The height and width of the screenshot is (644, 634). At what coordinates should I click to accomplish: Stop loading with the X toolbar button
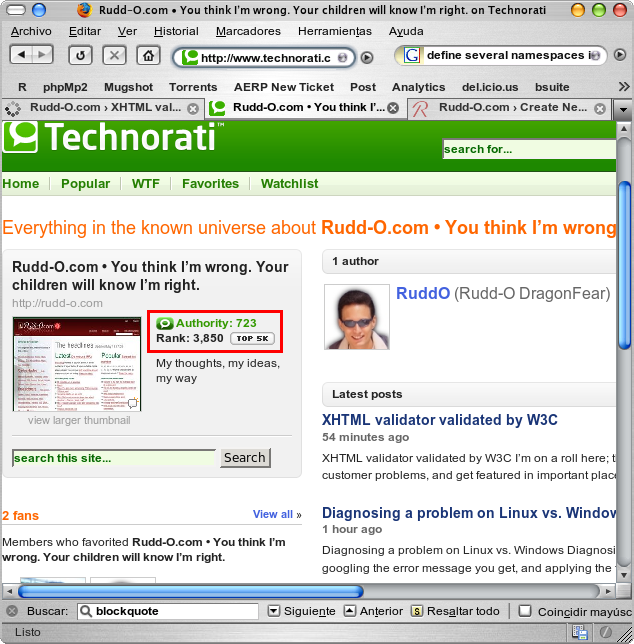(x=115, y=55)
